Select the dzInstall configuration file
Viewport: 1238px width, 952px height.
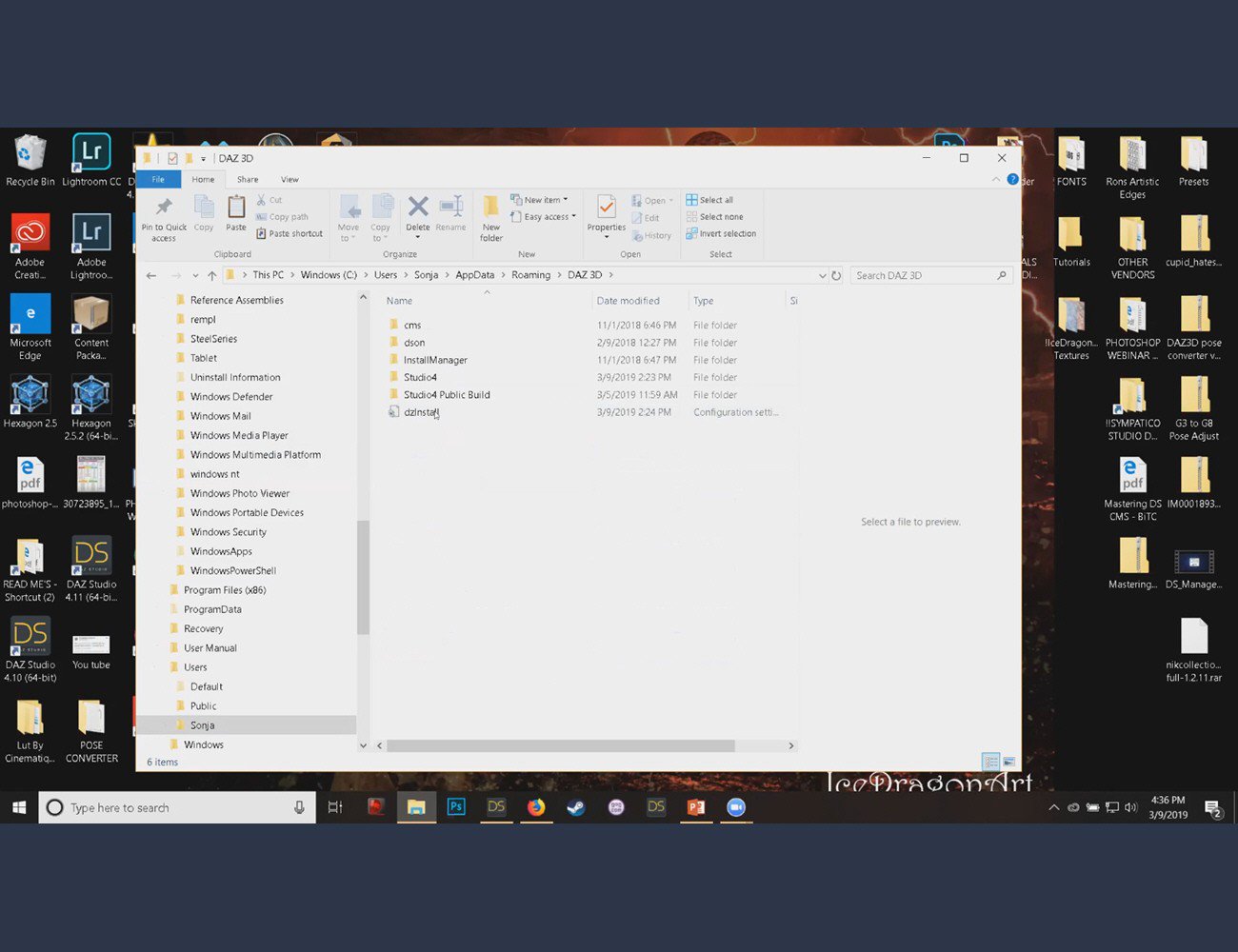tap(421, 412)
